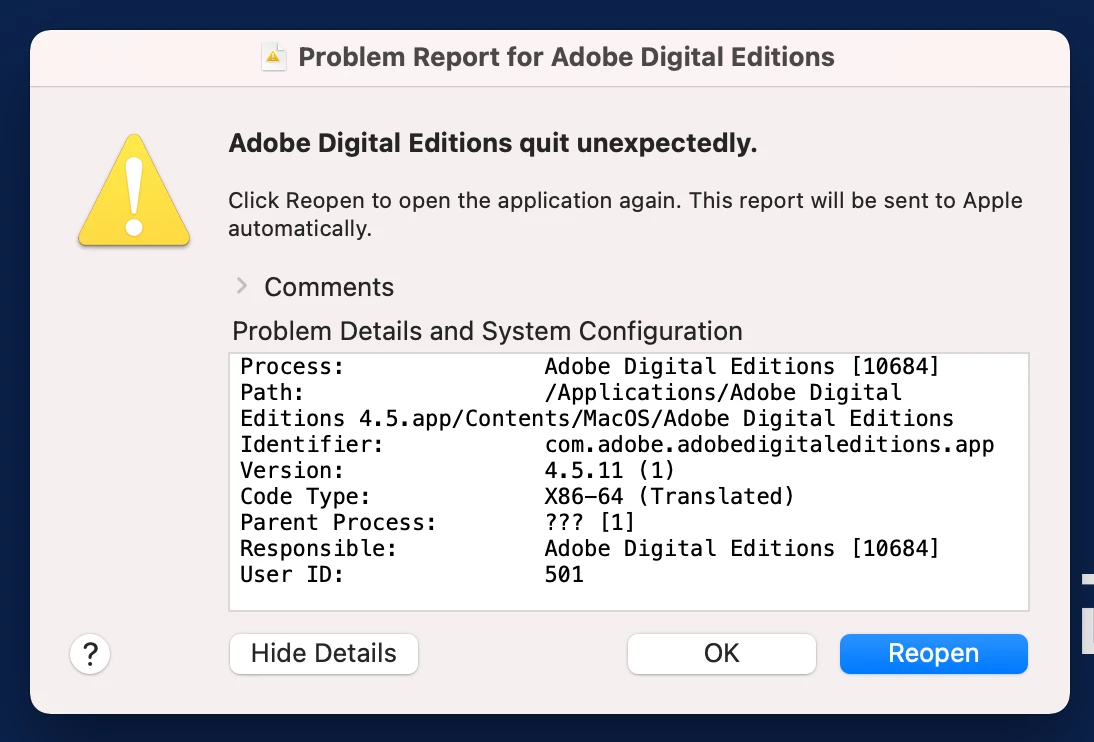Click the identifier value com.adobe.adobedigitaleditions.app
This screenshot has height=742, width=1094.
(x=769, y=445)
